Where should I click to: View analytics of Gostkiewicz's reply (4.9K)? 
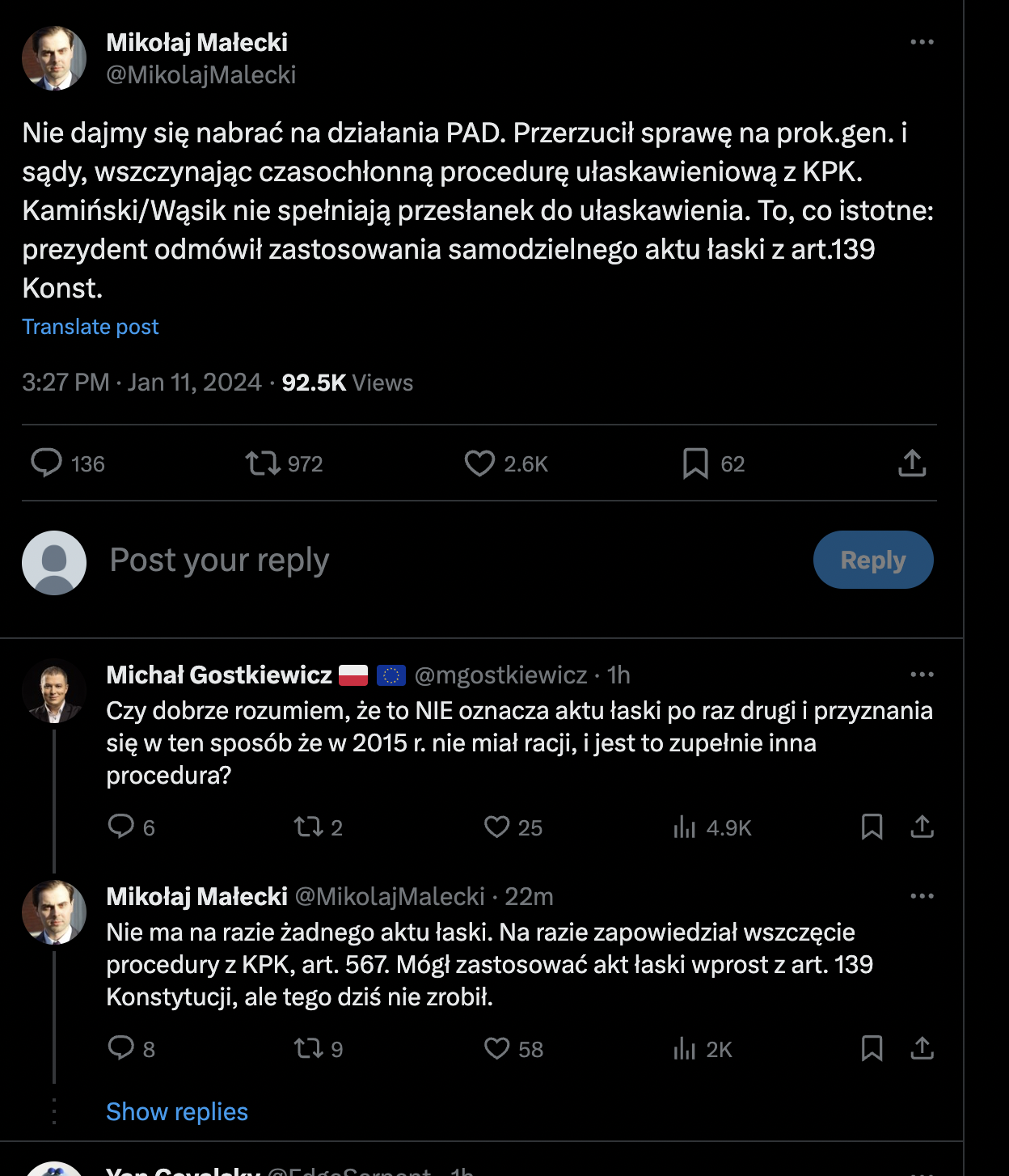(685, 827)
